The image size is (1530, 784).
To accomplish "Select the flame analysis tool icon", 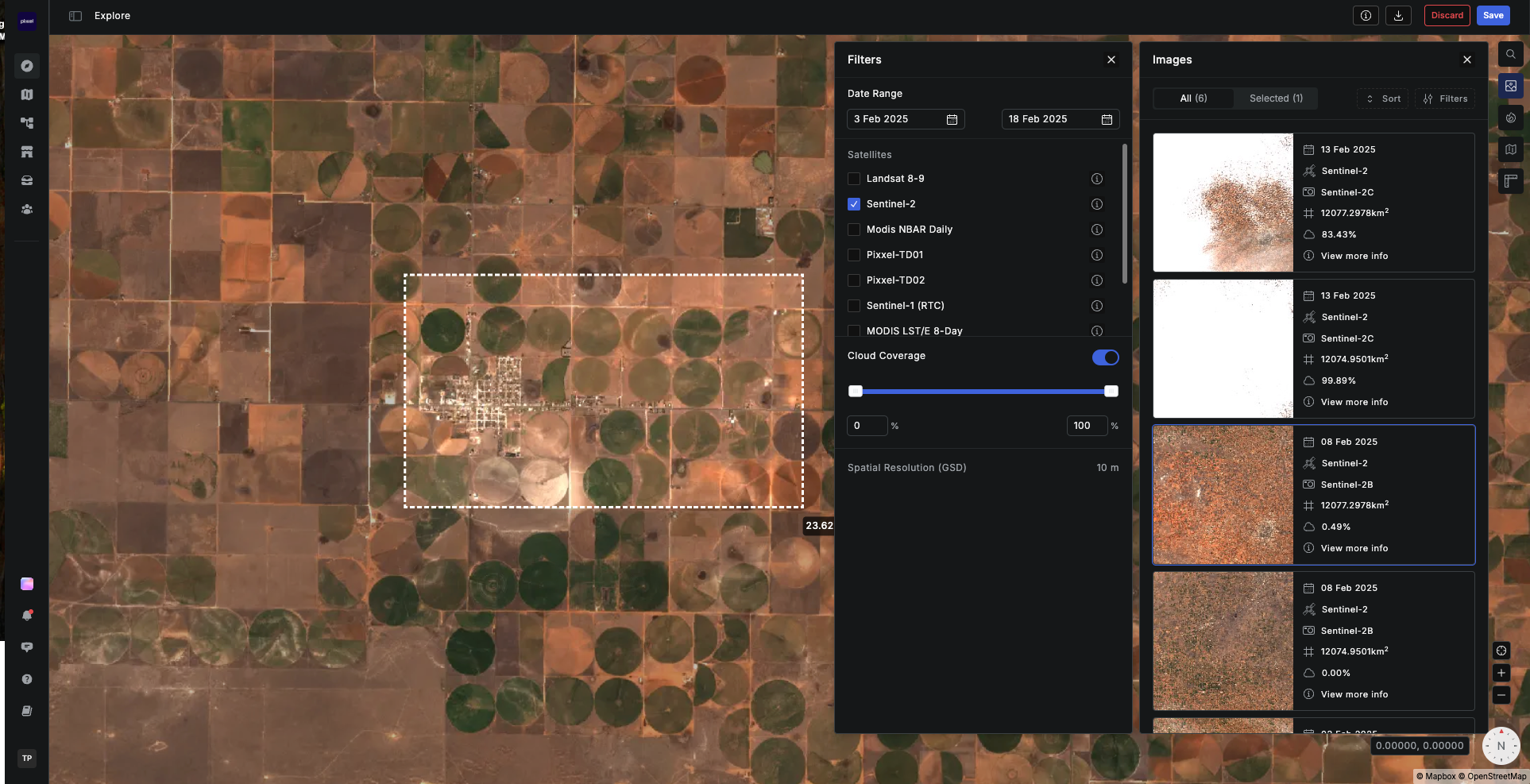I will pyautogui.click(x=1510, y=118).
